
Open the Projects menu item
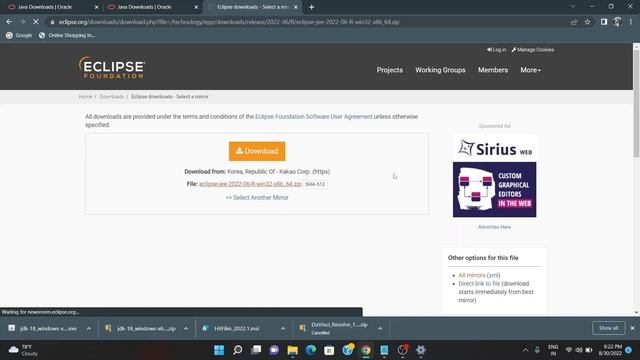point(389,70)
